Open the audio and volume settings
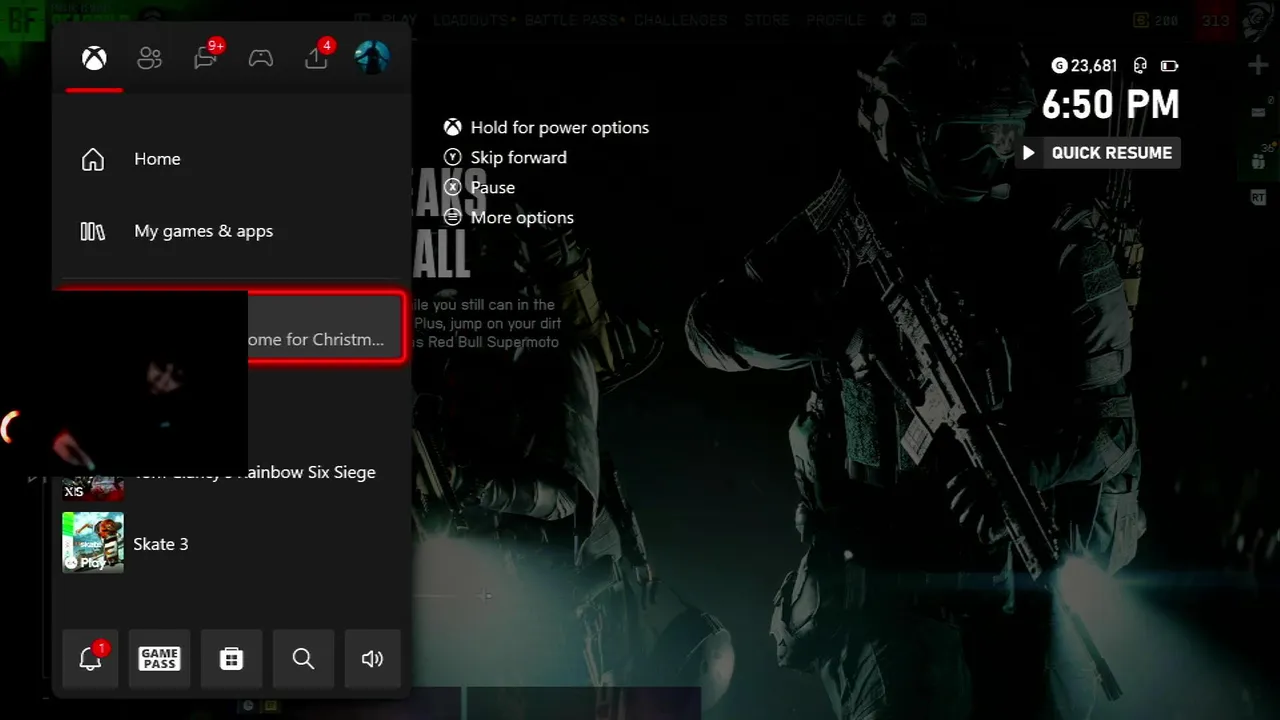This screenshot has width=1280, height=720. tap(372, 658)
